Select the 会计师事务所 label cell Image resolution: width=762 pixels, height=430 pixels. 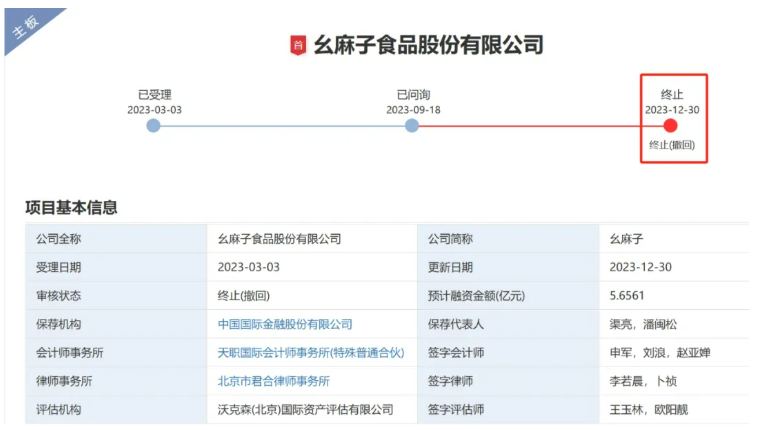click(x=116, y=353)
